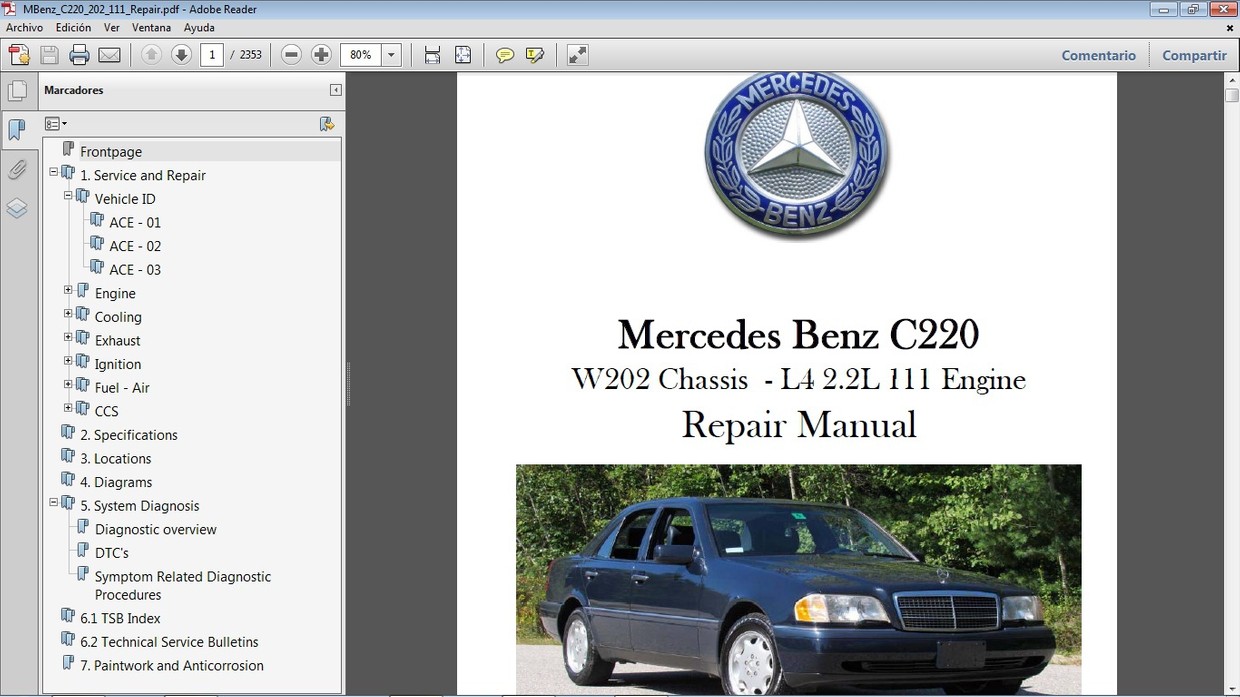Open the Ventana menu
This screenshot has height=697, width=1240.
[x=152, y=28]
